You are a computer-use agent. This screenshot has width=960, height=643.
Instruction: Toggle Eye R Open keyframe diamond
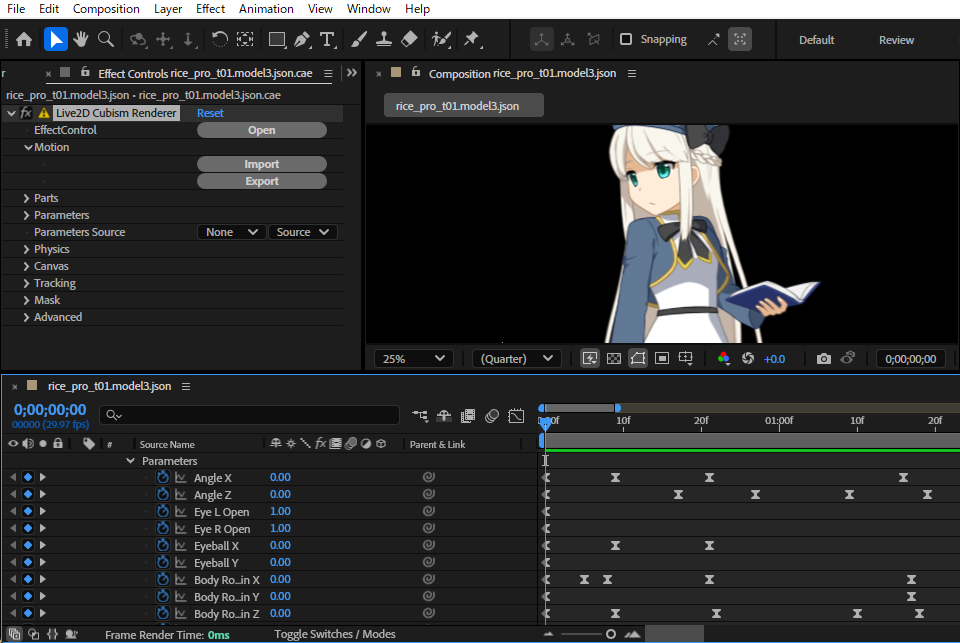tap(28, 528)
